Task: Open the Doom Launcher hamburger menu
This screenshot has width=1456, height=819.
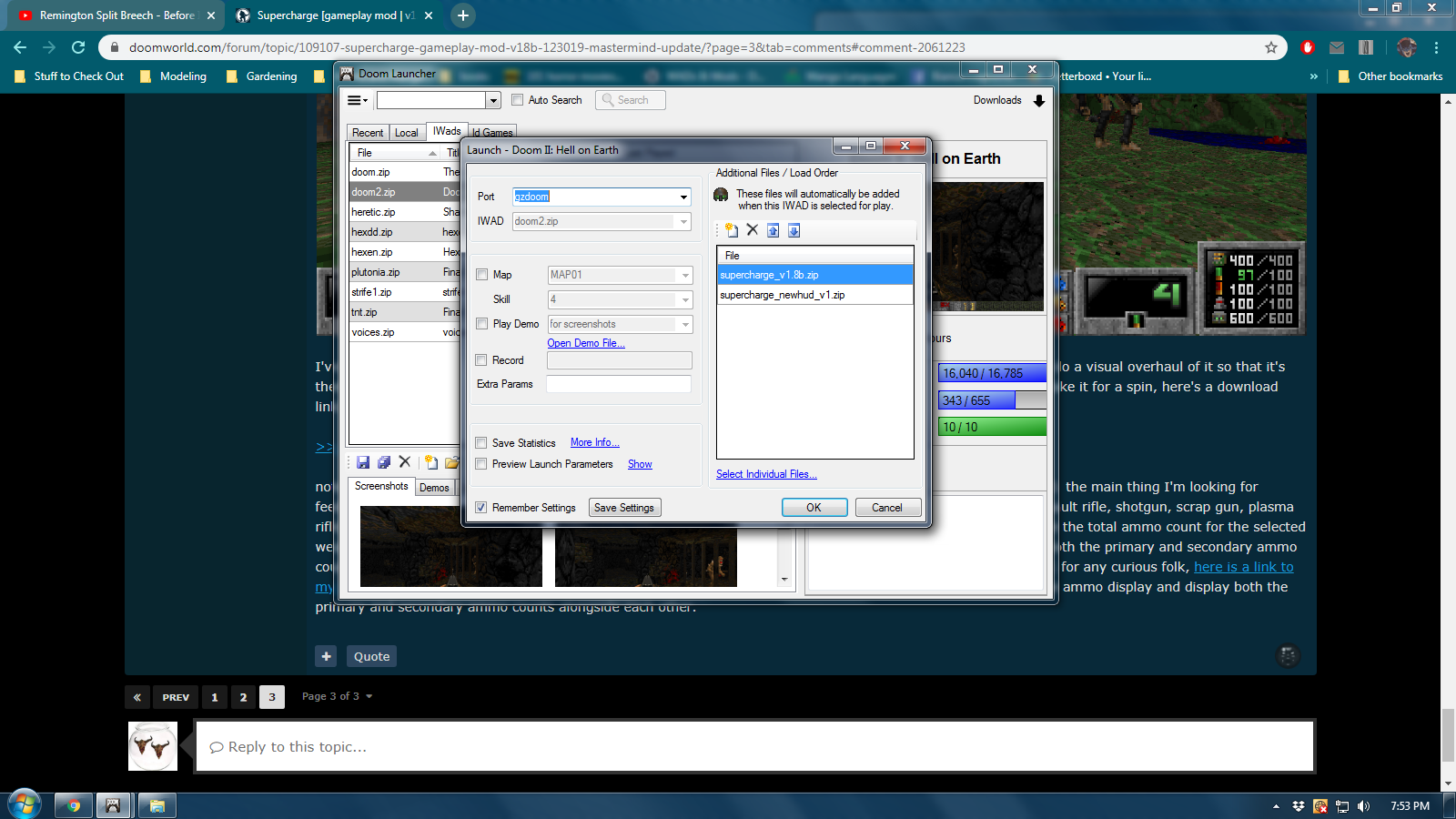Action: pyautogui.click(x=358, y=100)
